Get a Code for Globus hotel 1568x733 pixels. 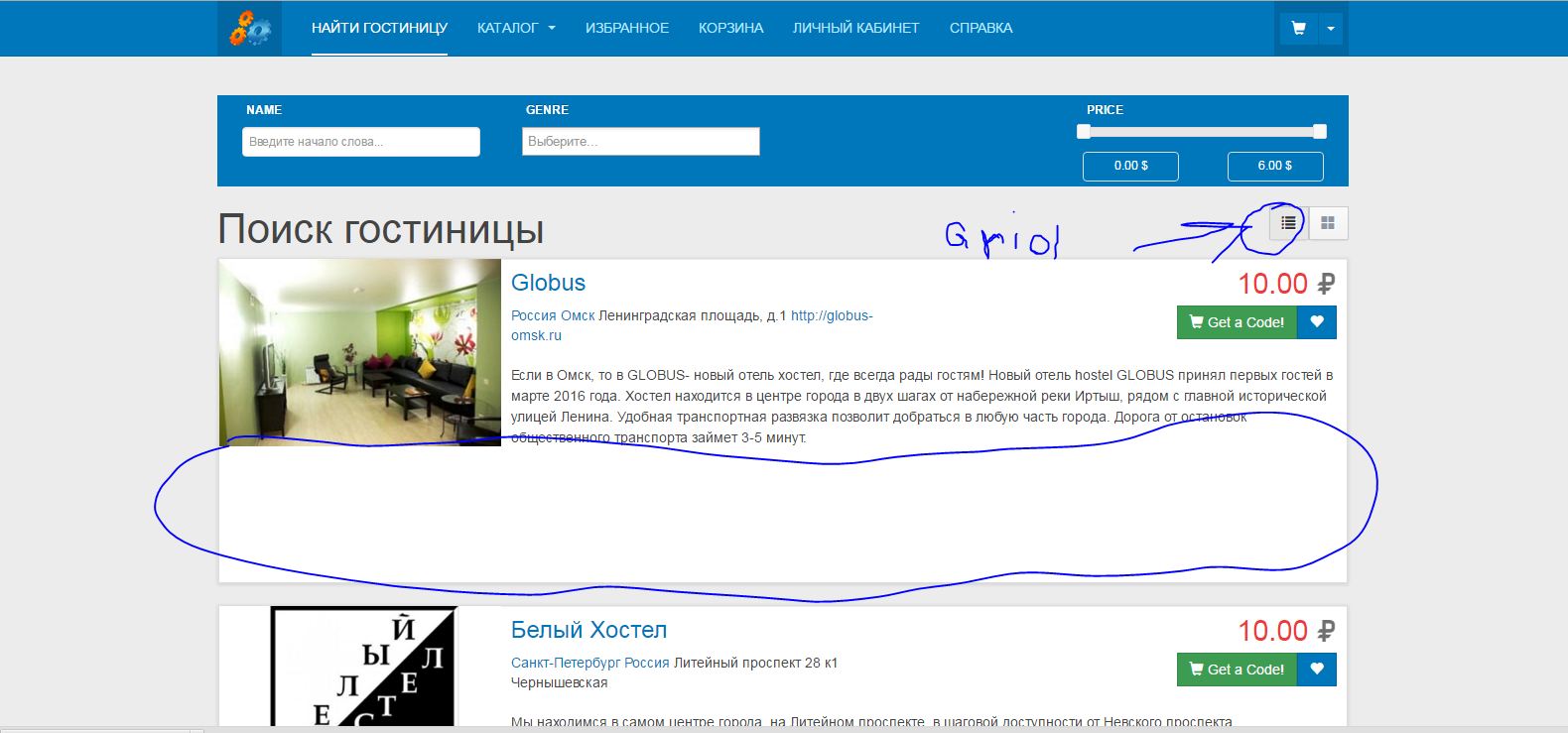[1237, 322]
